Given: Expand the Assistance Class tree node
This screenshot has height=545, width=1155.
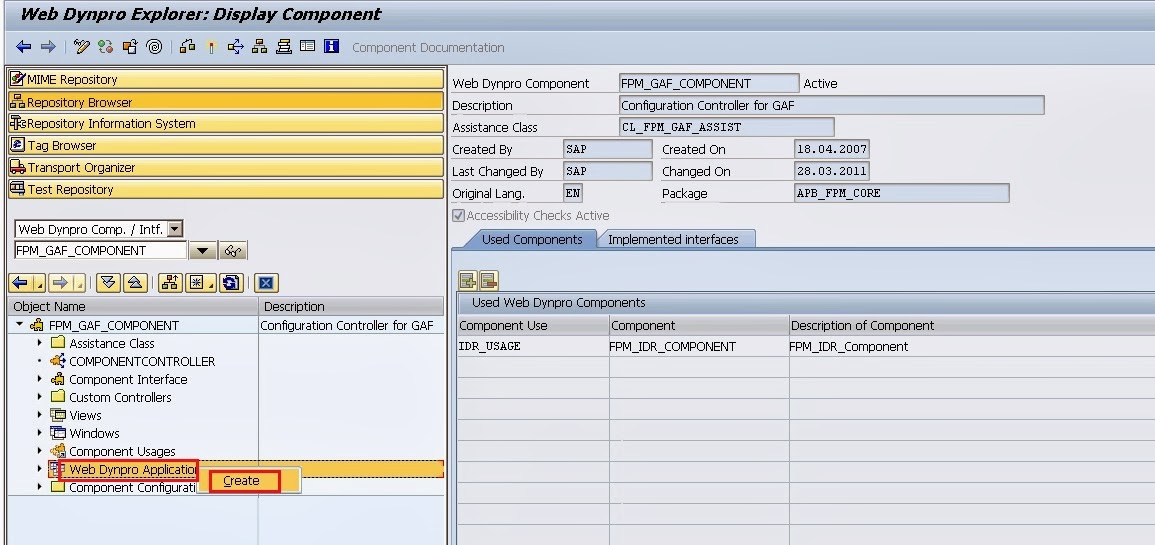Looking at the screenshot, I should pyautogui.click(x=40, y=343).
